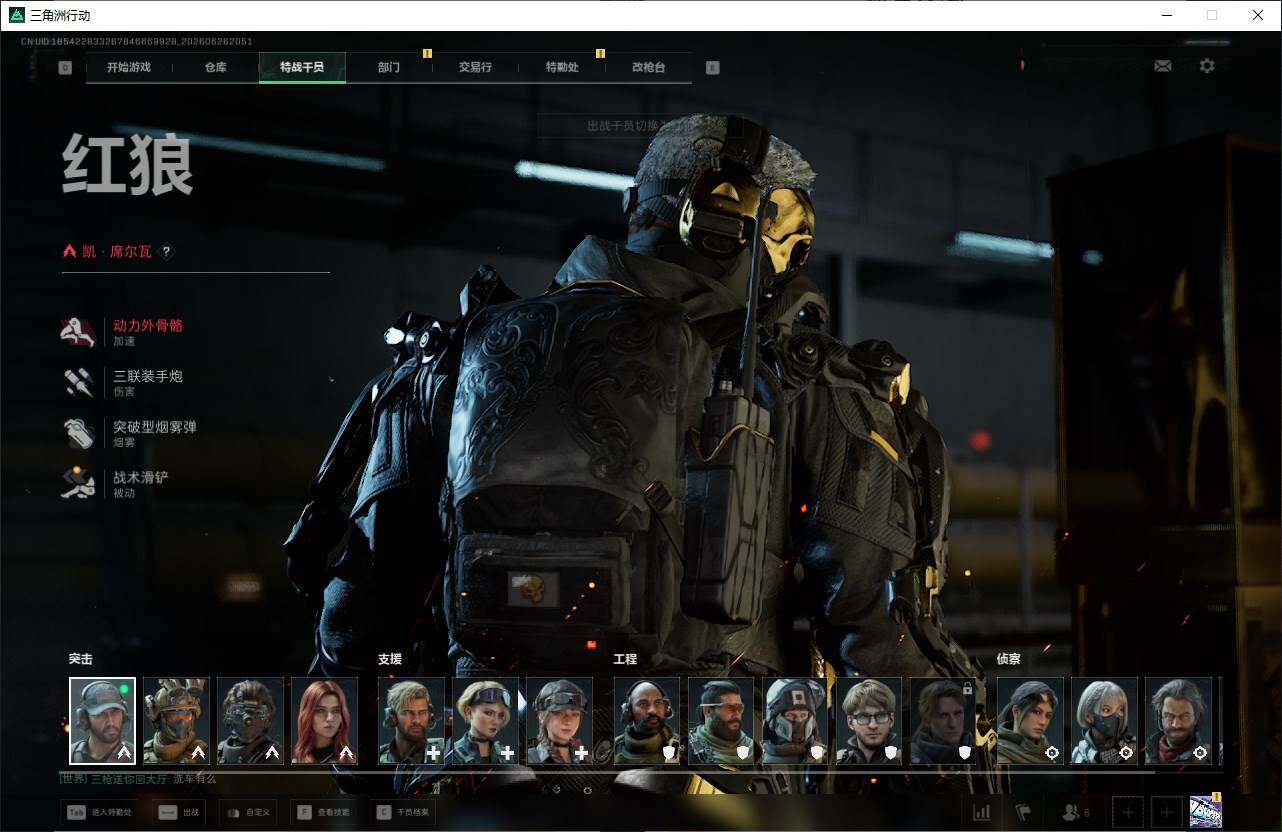Screen dimensions: 1282x832
Task: Open the 改枪台 tab
Action: coord(648,68)
